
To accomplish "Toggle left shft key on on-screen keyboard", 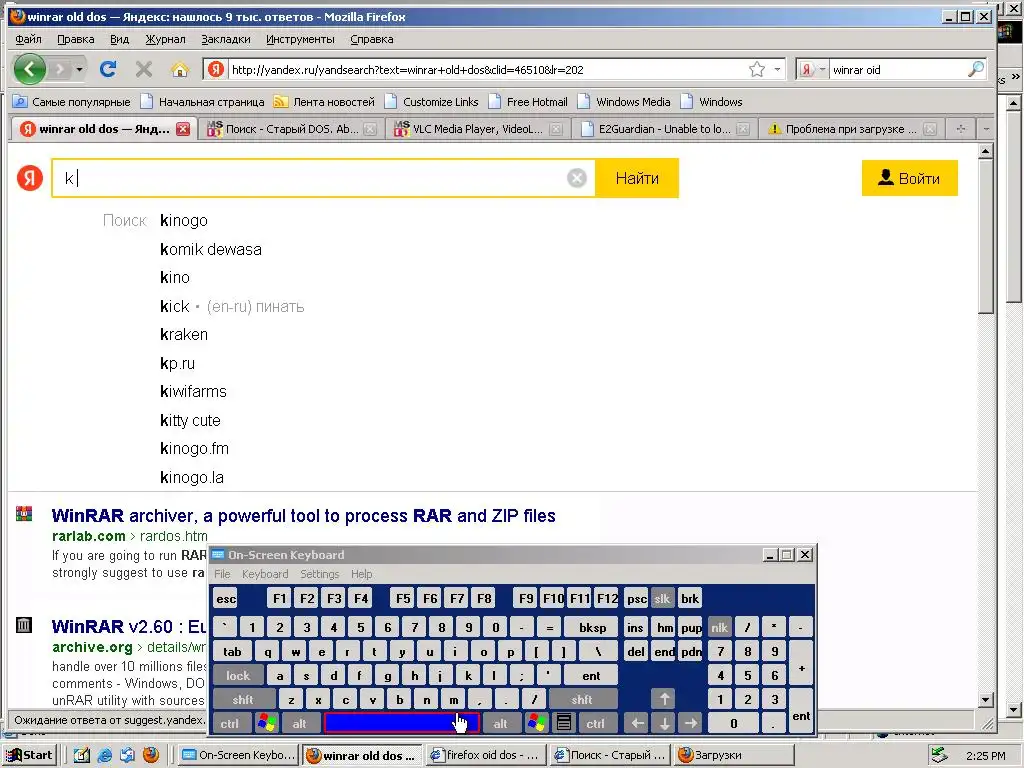I will (x=243, y=699).
